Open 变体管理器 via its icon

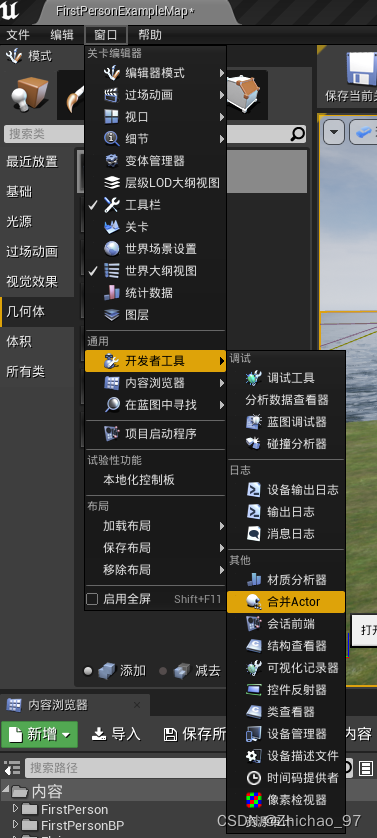point(111,161)
